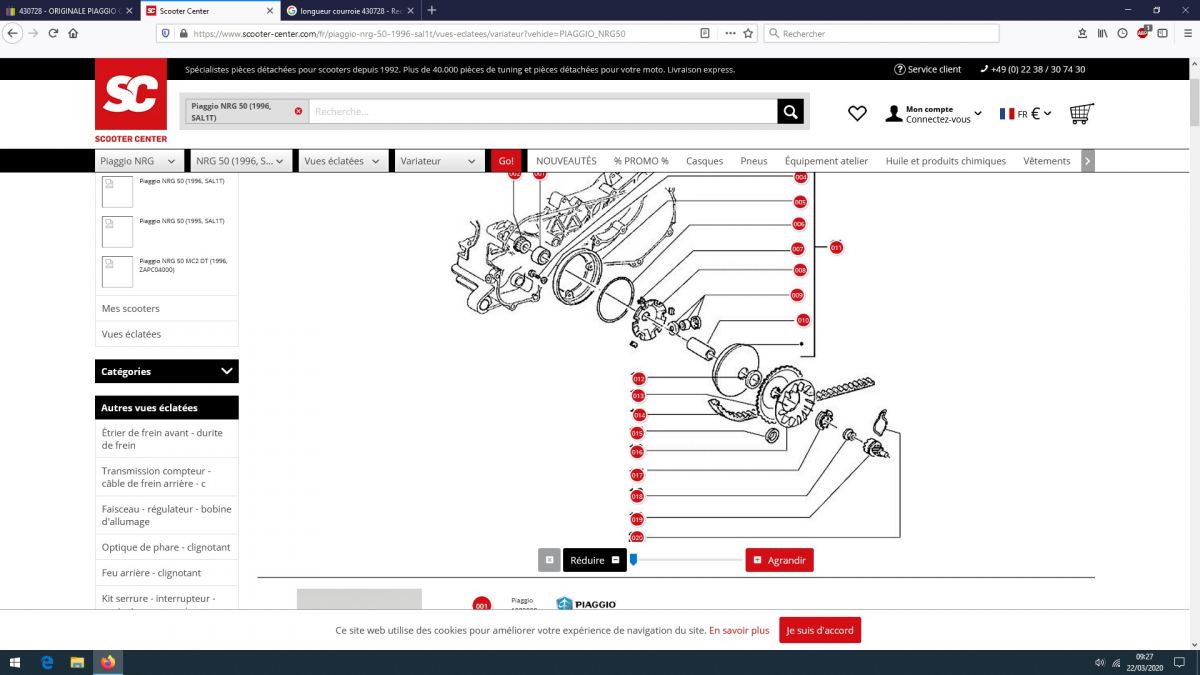Viewport: 1200px width, 675px height.
Task: Click the search magnifier button
Action: [791, 111]
